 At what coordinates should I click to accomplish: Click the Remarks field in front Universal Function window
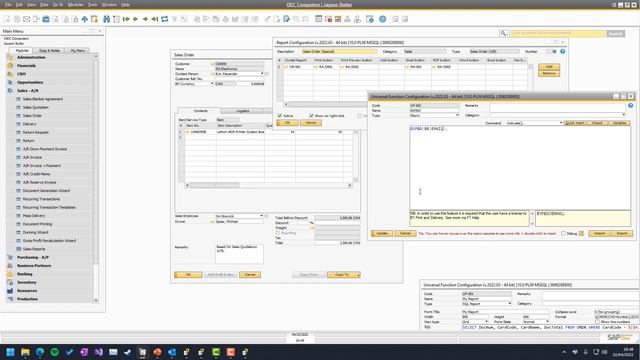pos(557,108)
